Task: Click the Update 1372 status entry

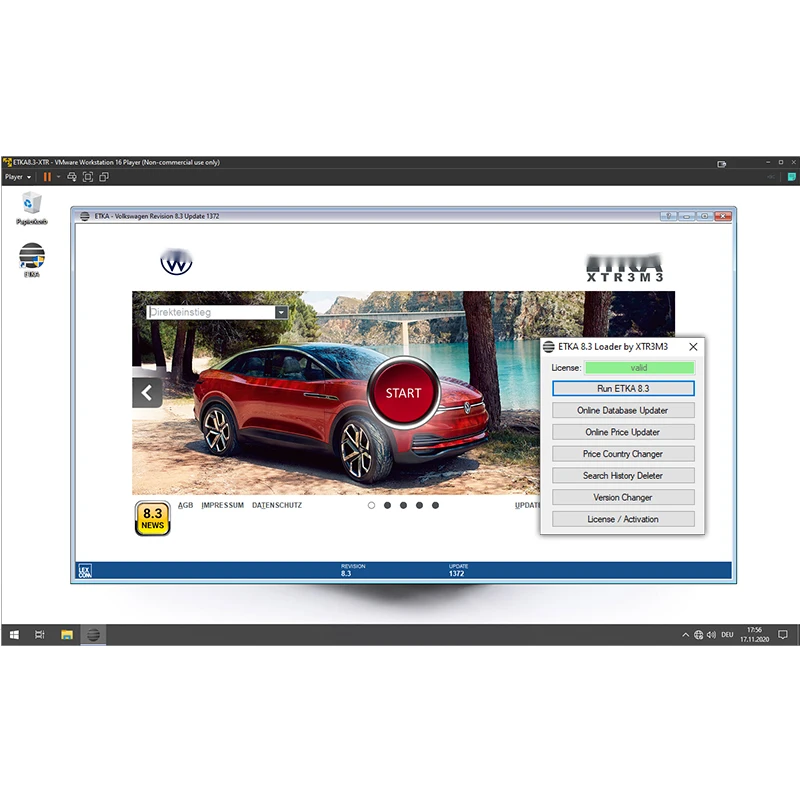Action: pos(458,570)
